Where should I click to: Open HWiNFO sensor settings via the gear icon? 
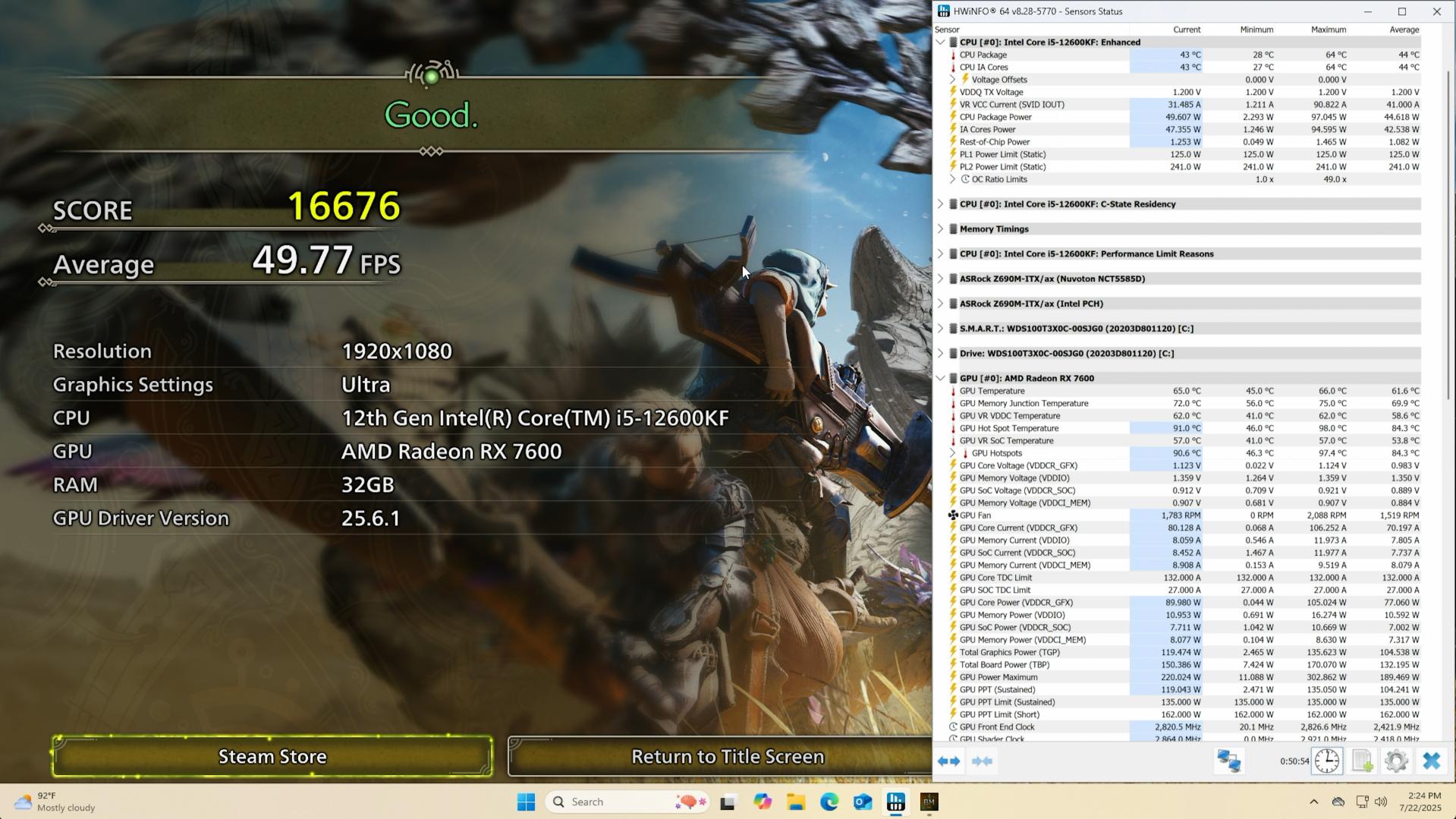[1396, 761]
